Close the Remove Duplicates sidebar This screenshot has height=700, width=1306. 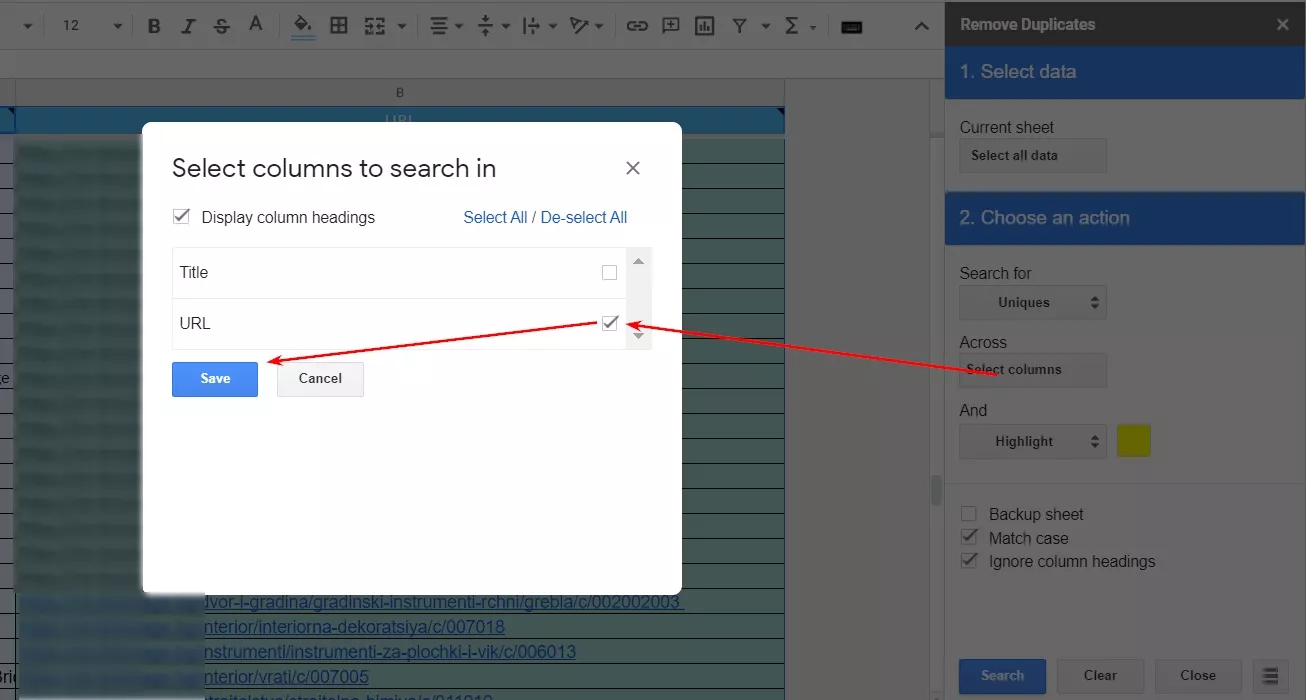point(1283,24)
